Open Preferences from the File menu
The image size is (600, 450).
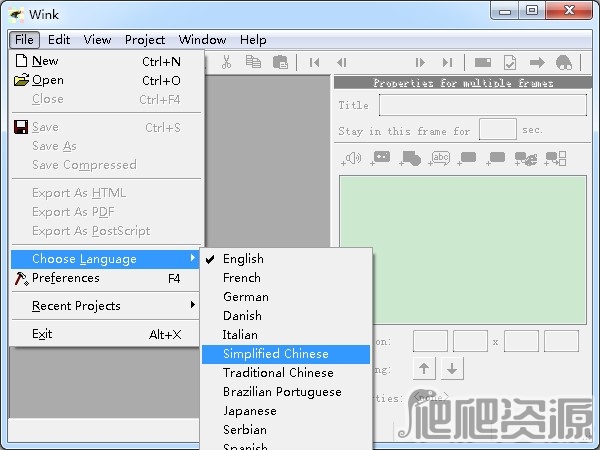point(66,278)
